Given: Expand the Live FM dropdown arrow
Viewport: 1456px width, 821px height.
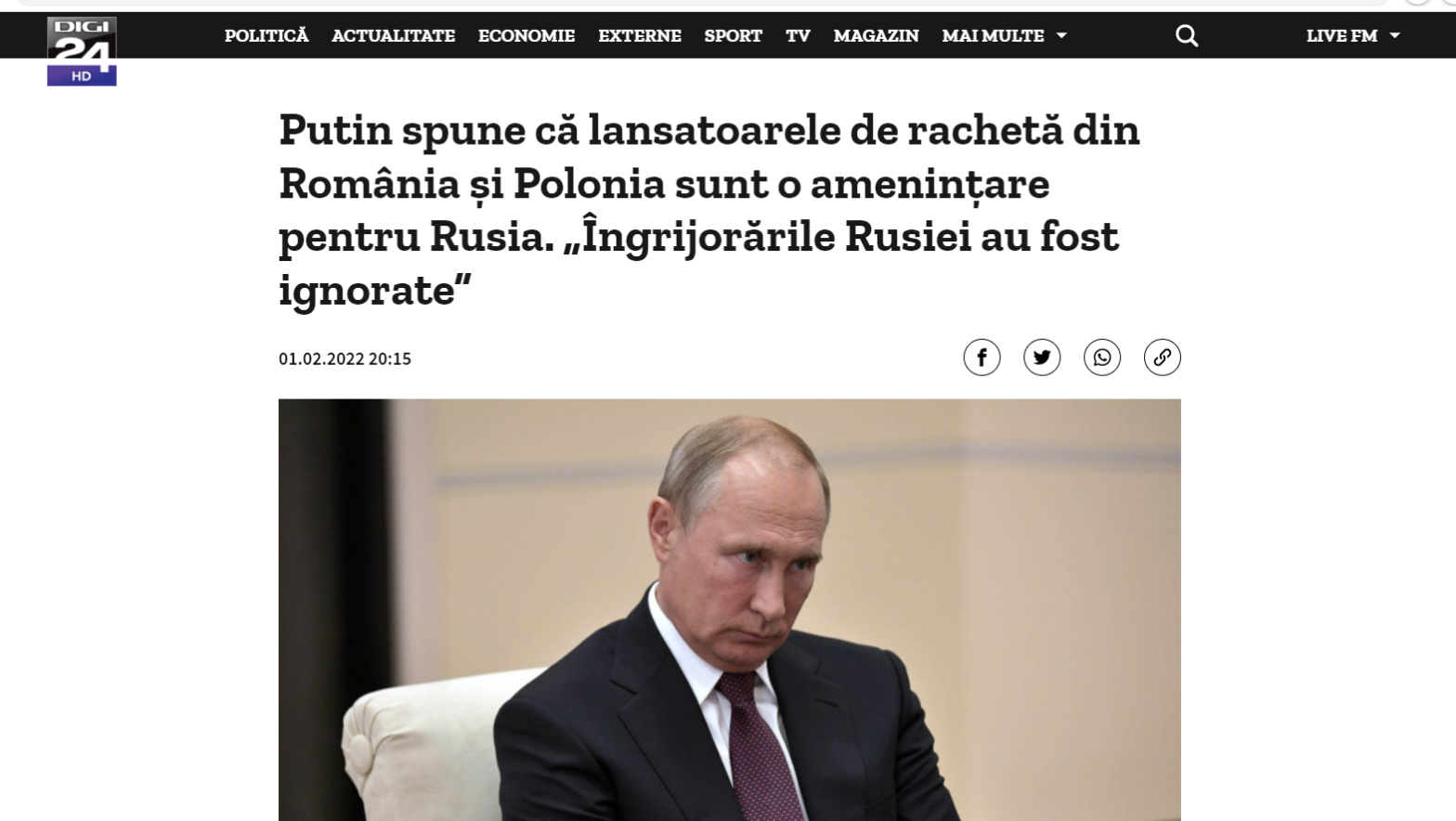Looking at the screenshot, I should point(1395,35).
